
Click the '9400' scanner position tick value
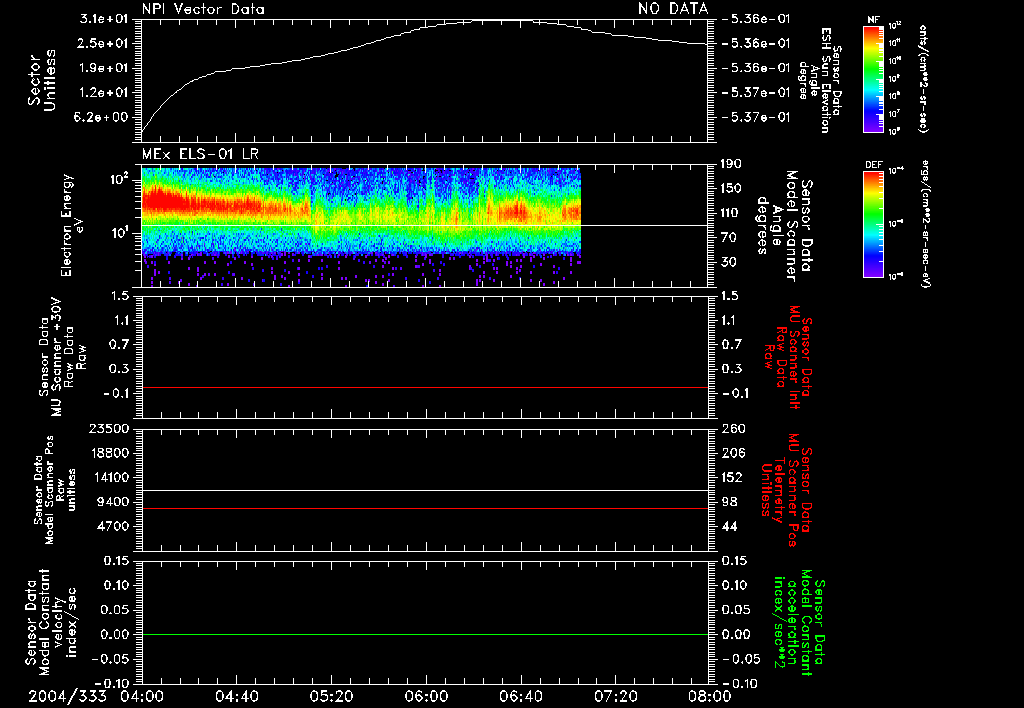112,502
